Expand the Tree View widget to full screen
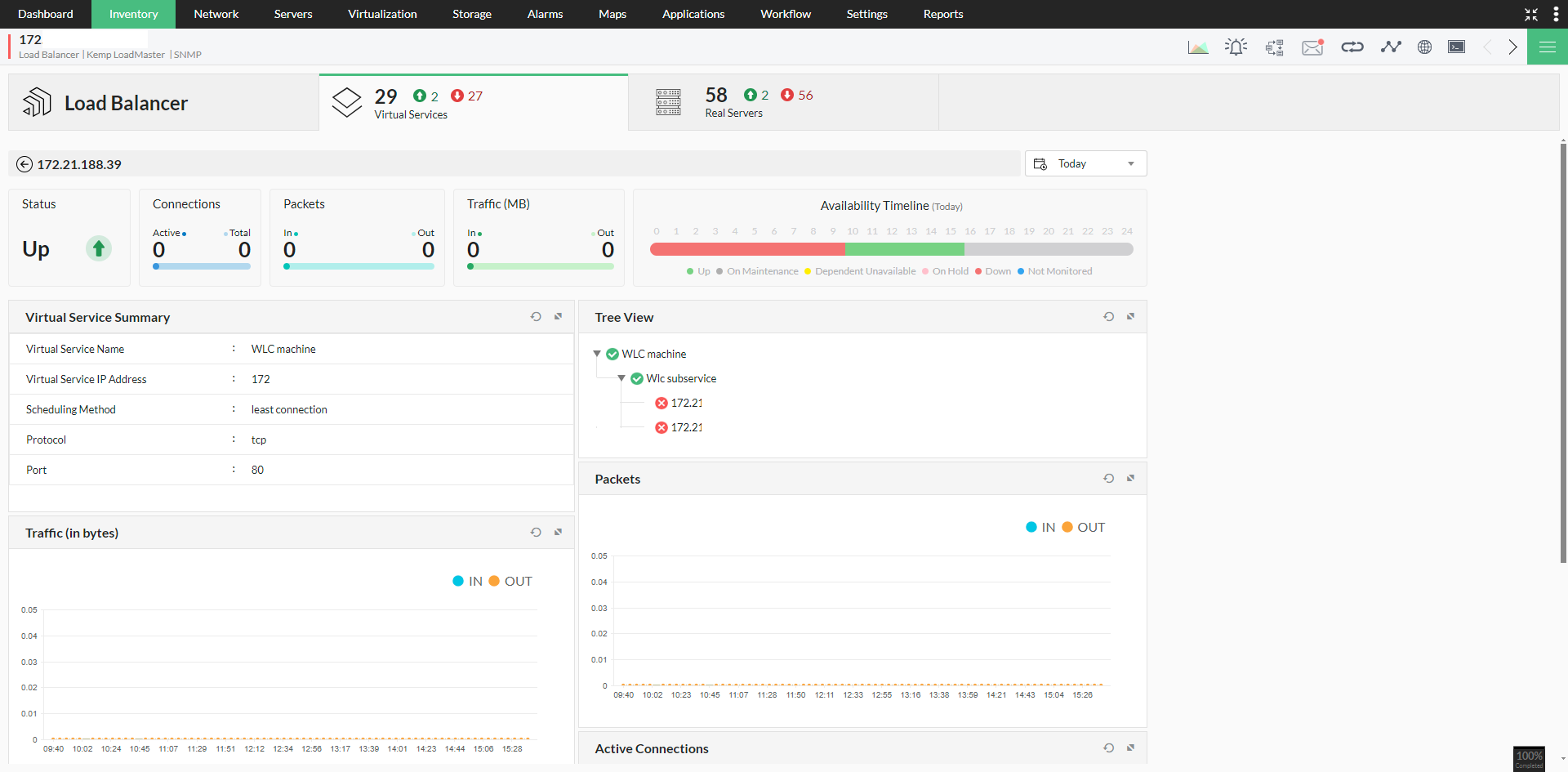Screen dimensions: 1568x772 1131,316
